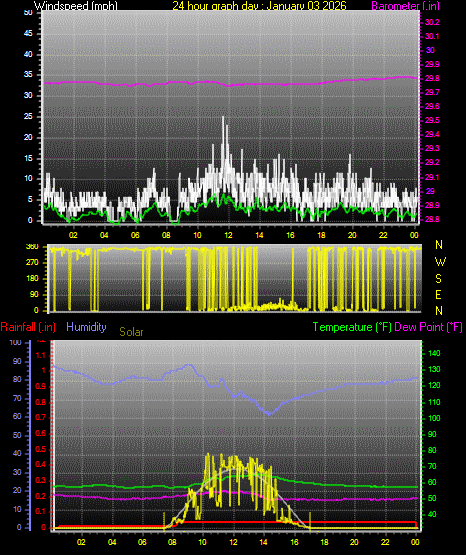Click the S compass direction label
This screenshot has width=466, height=555.
[438, 279]
